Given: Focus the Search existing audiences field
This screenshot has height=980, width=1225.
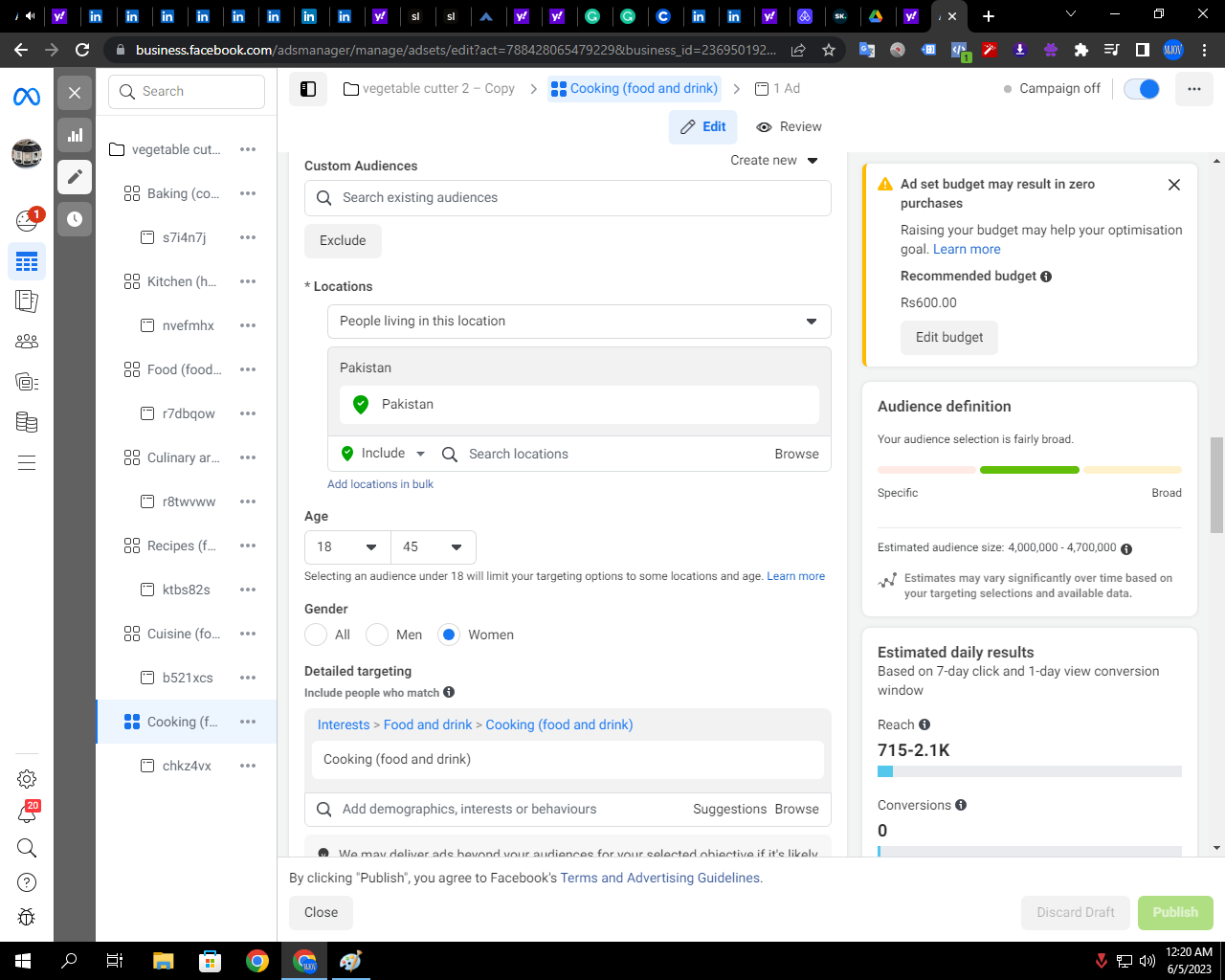Looking at the screenshot, I should click(568, 198).
